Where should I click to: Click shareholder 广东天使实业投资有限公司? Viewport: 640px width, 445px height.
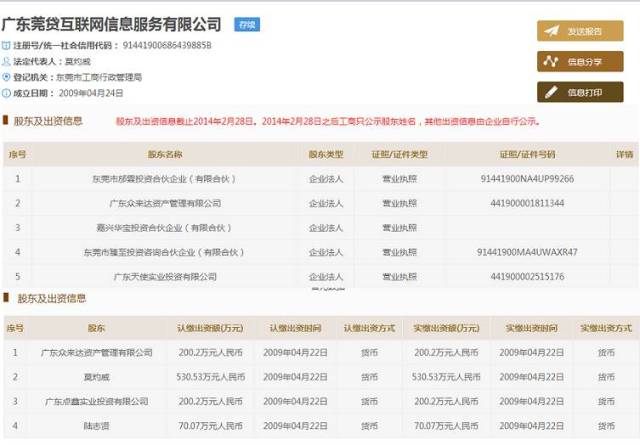coord(165,277)
